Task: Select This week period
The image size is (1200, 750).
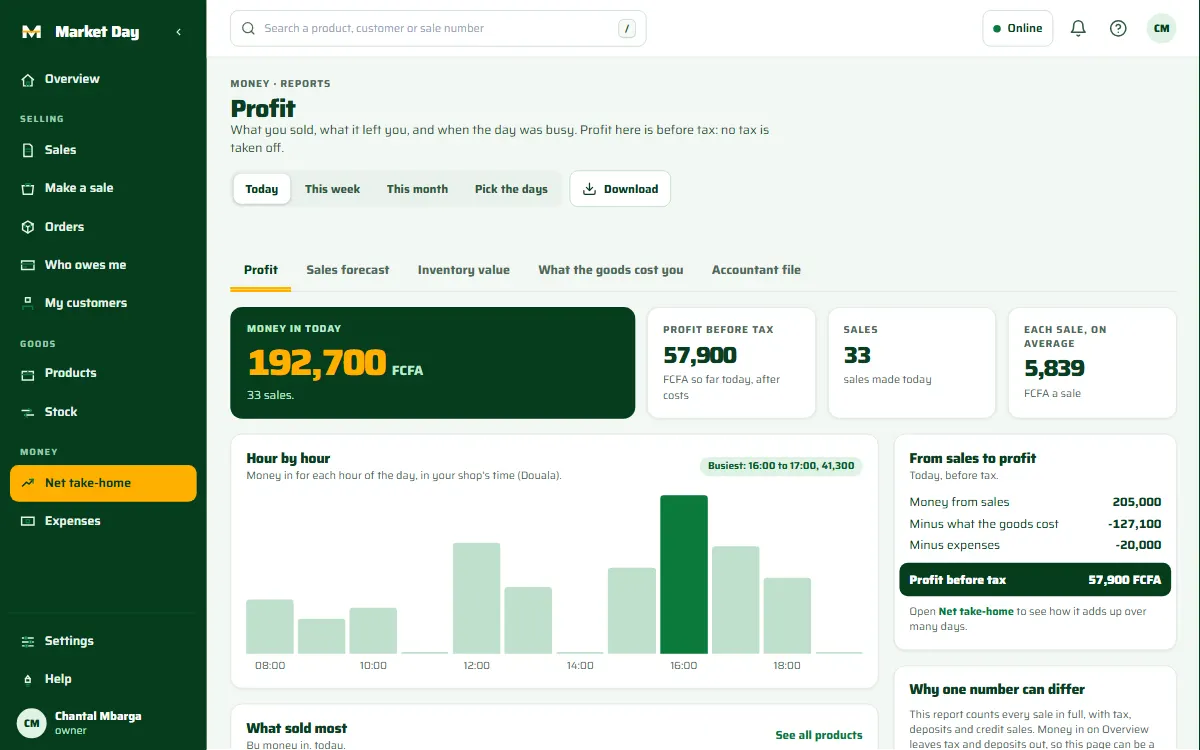Action: 332,189
